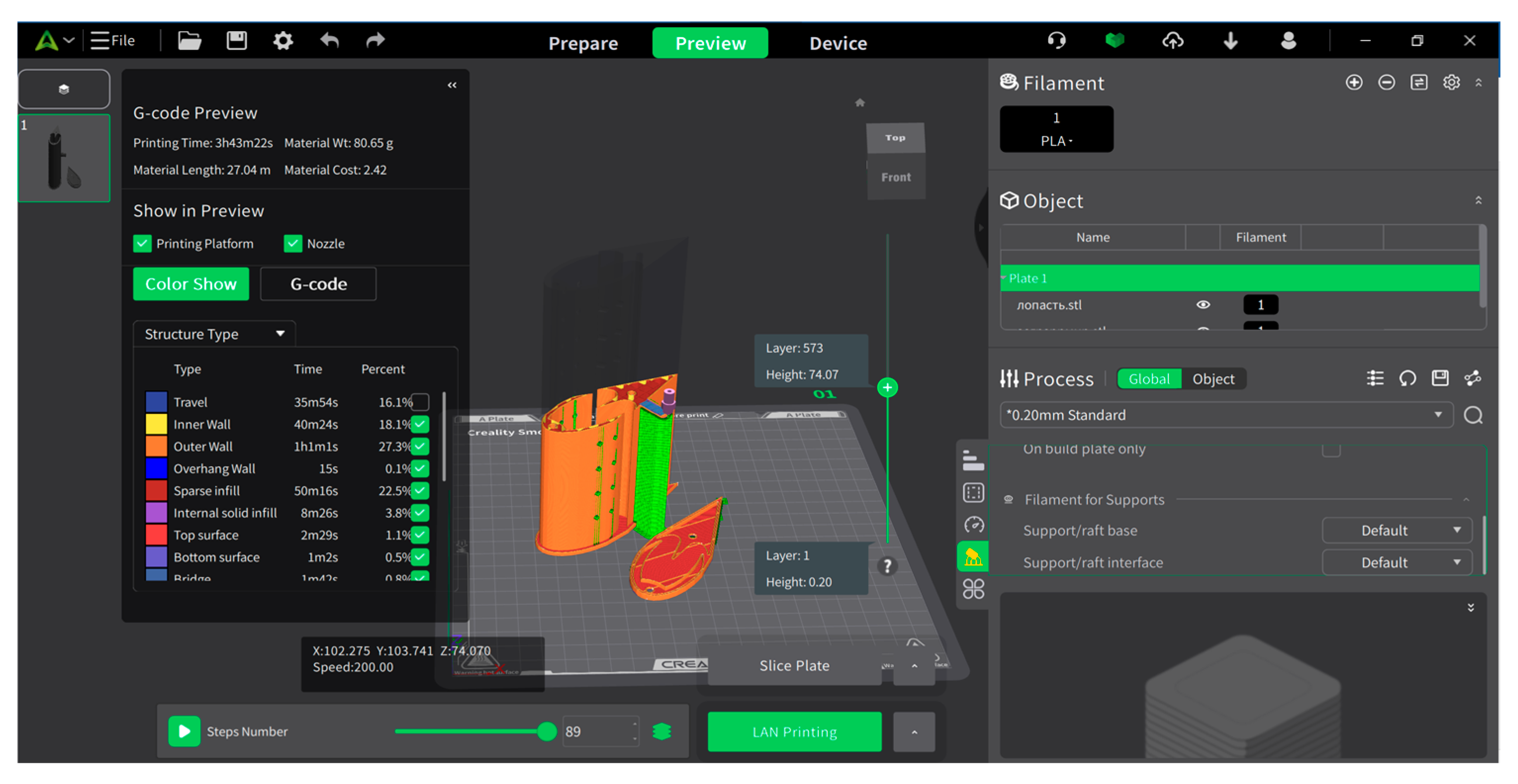This screenshot has width=1518, height=784.
Task: Click the LAN Printing button
Action: coord(794,732)
